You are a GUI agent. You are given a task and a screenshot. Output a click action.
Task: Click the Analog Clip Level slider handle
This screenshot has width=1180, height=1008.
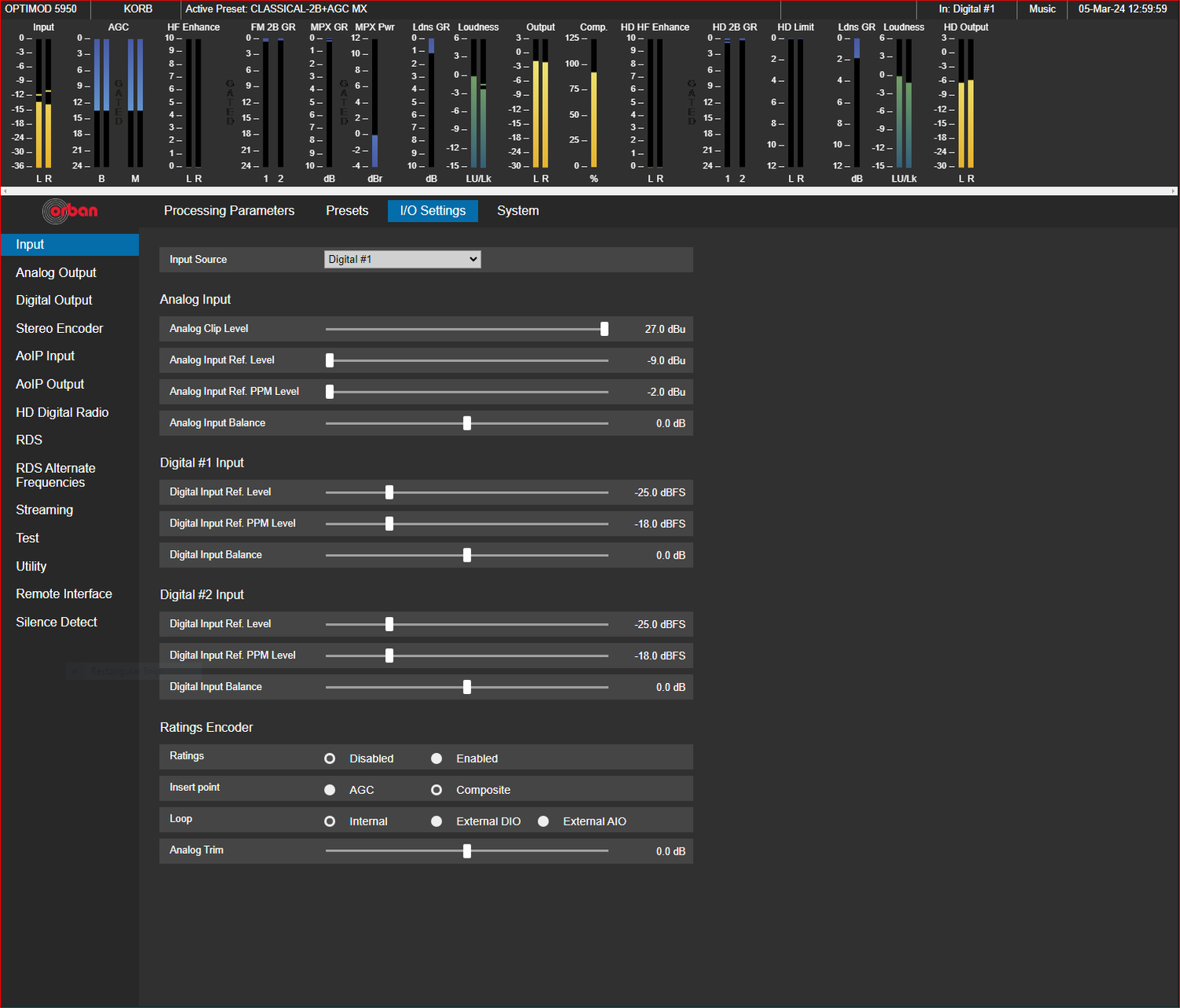click(604, 329)
